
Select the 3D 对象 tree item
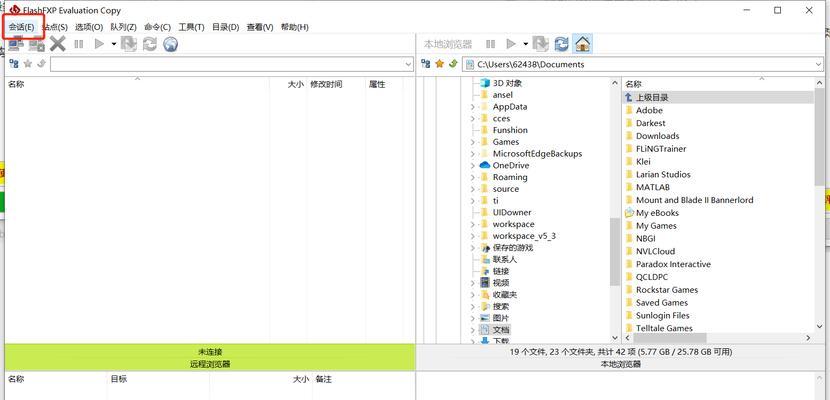point(507,83)
